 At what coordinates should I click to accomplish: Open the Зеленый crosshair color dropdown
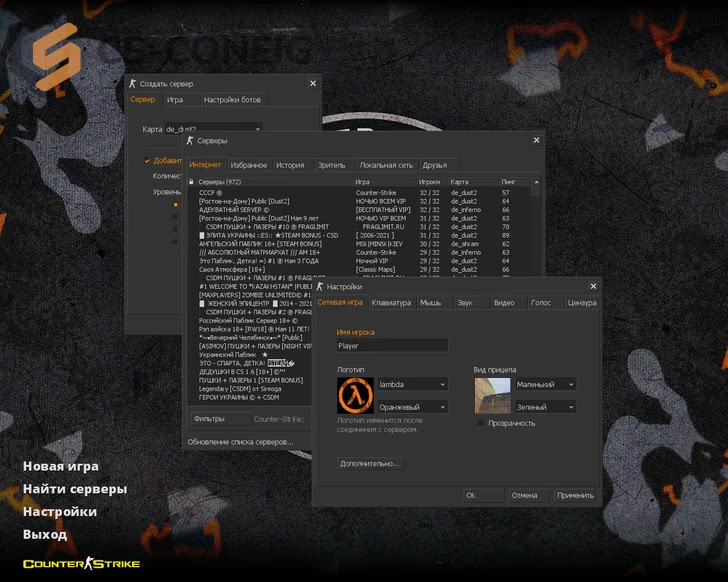coord(546,407)
